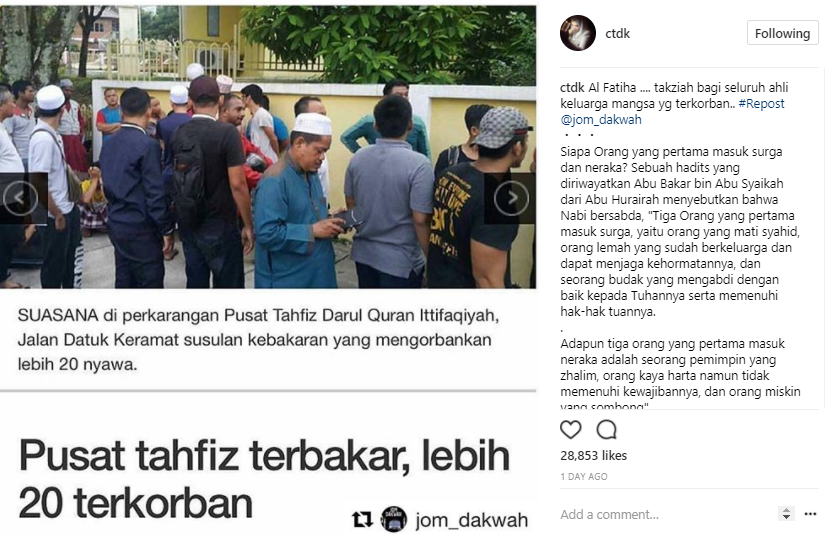This screenshot has width=825, height=534.
Task: Advance to next image with right arrow
Action: point(511,198)
